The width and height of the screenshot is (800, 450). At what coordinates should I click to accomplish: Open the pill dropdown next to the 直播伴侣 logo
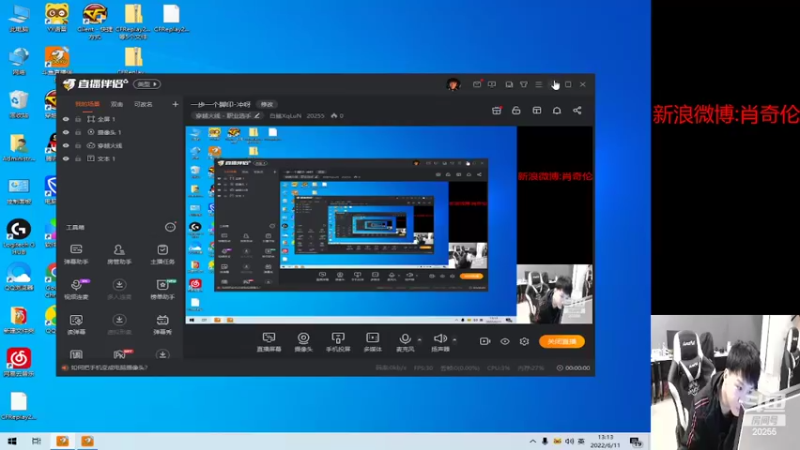[x=147, y=84]
